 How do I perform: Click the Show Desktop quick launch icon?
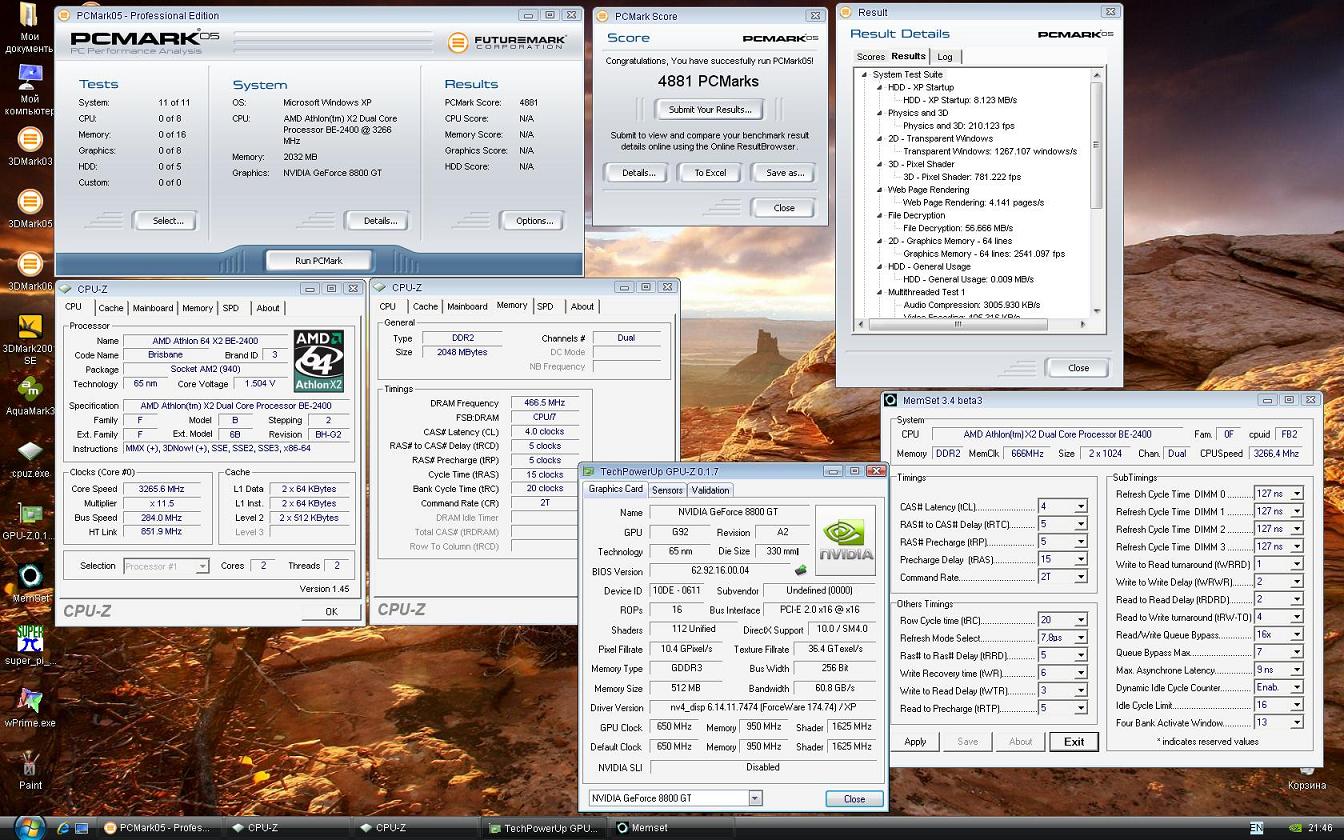(83, 828)
